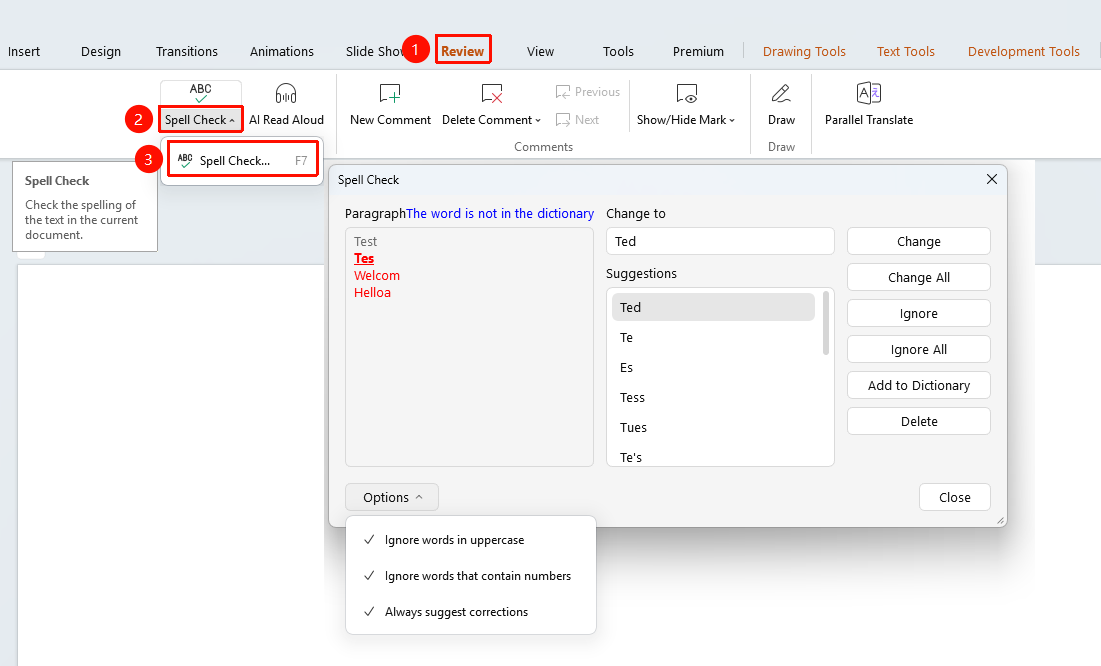Switch to the Insert tab
The image size is (1101, 666).
pyautogui.click(x=24, y=51)
